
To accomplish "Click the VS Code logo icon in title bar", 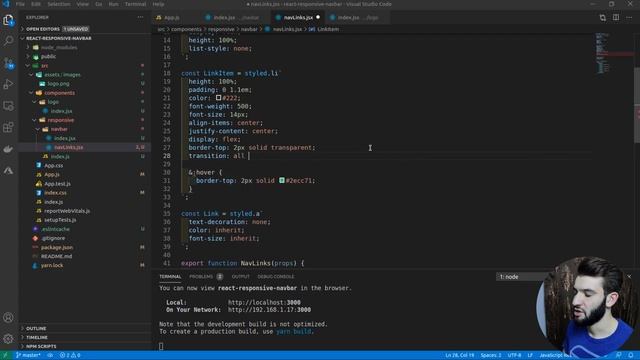I will tap(6, 4).
